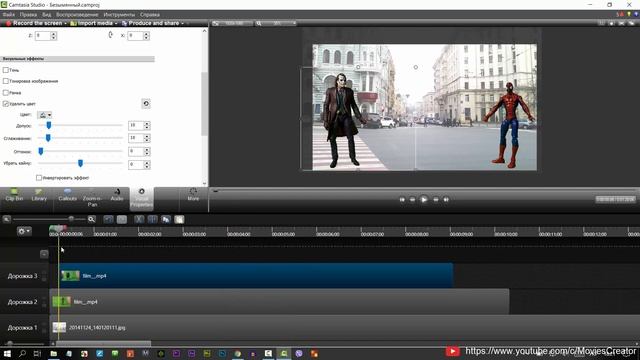Viewport: 640px width, 360px height.
Task: Click the timeline Cut icon
Action: click(x=139, y=219)
